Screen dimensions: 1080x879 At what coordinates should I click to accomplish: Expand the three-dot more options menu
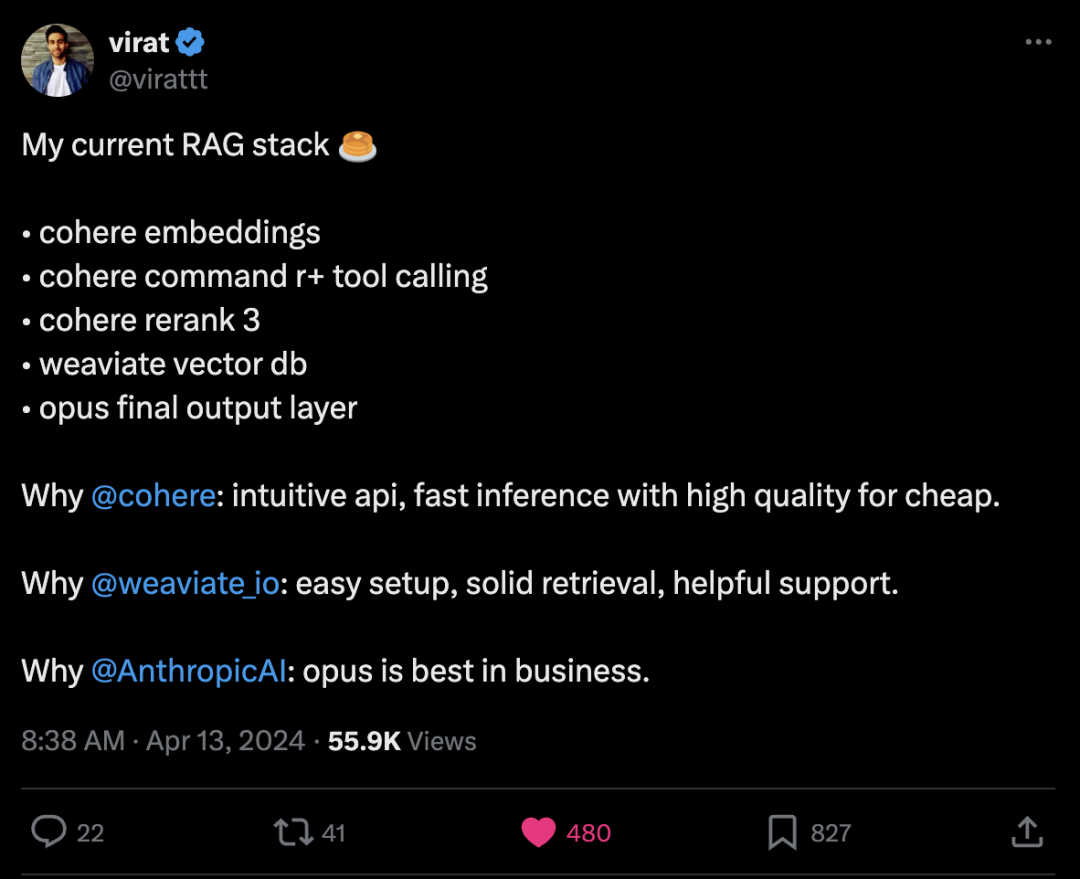click(x=1038, y=42)
